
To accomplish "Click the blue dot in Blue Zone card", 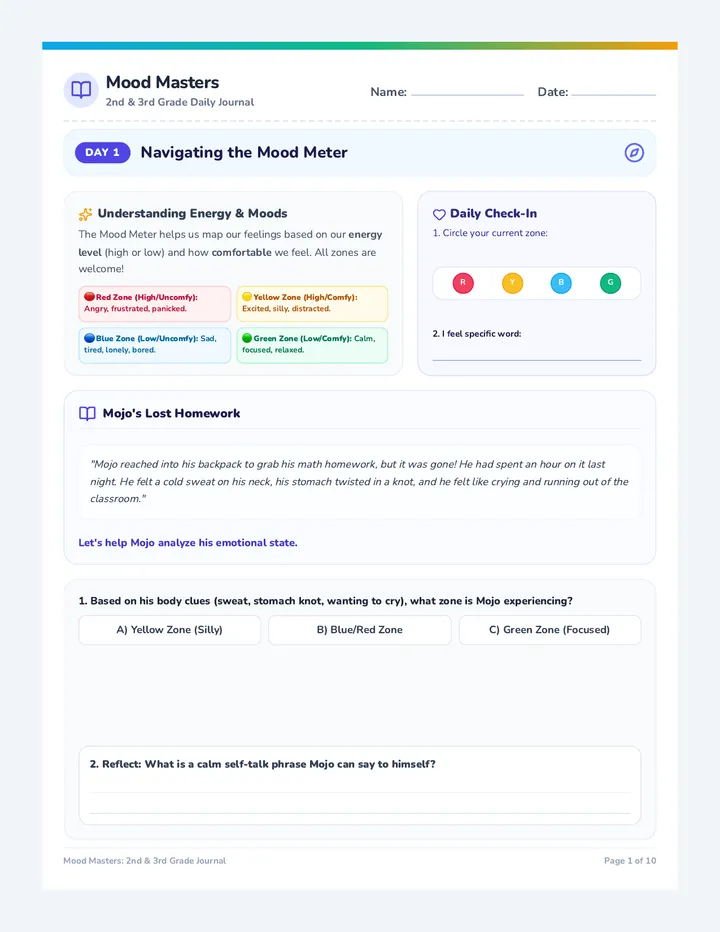I will pos(89,338).
